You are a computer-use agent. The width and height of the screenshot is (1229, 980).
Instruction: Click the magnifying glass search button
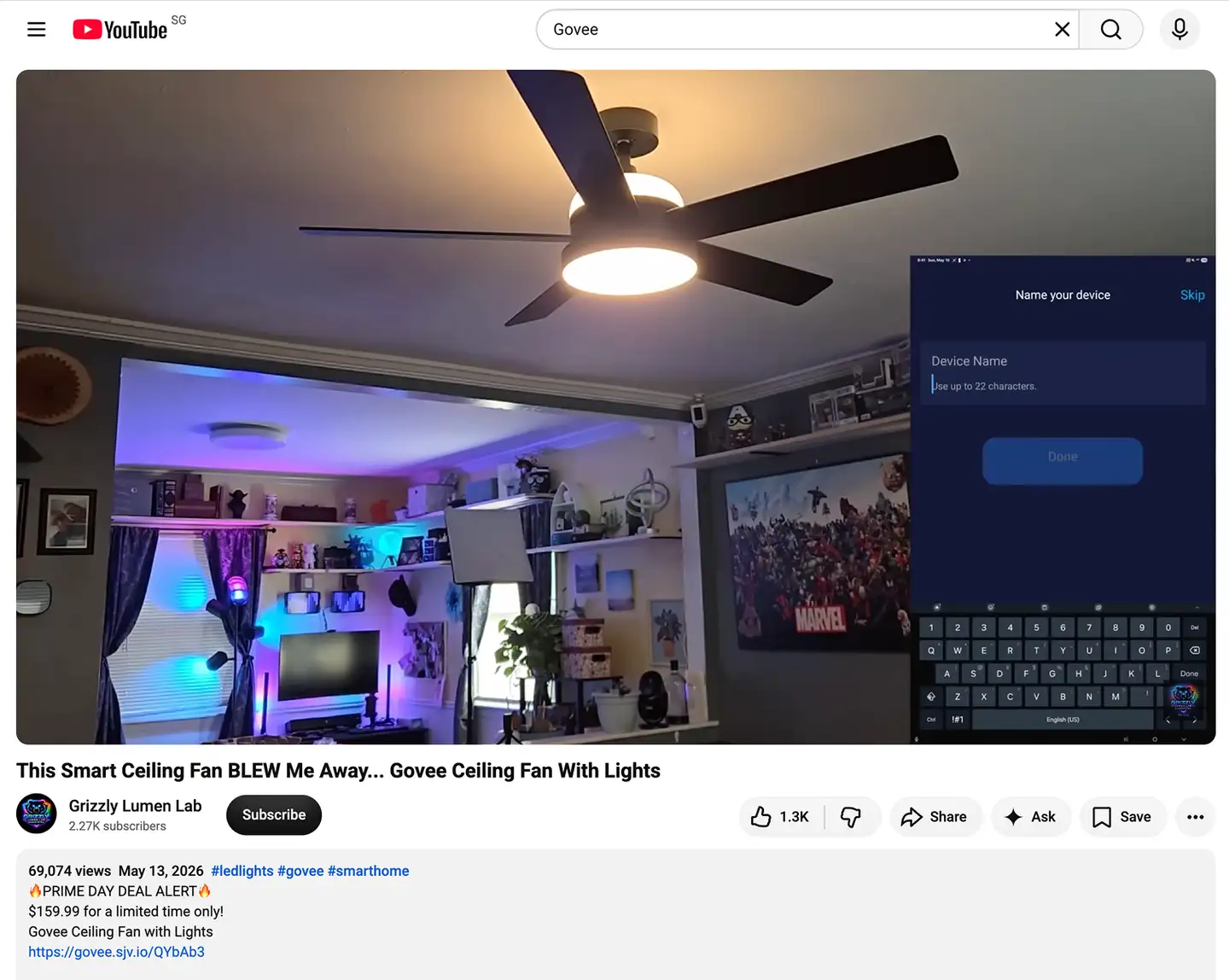tap(1110, 30)
